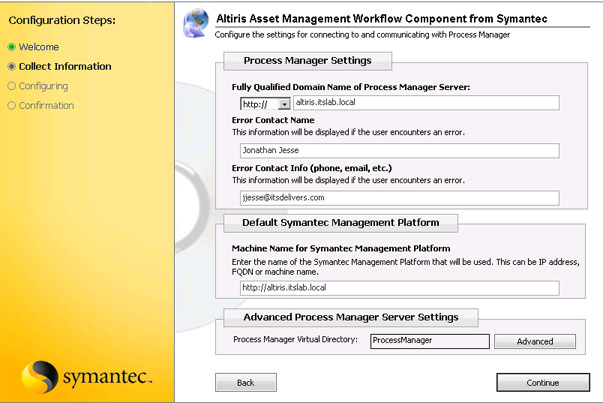Click the Symantec logo emblem
The image size is (603, 403).
[x=40, y=377]
